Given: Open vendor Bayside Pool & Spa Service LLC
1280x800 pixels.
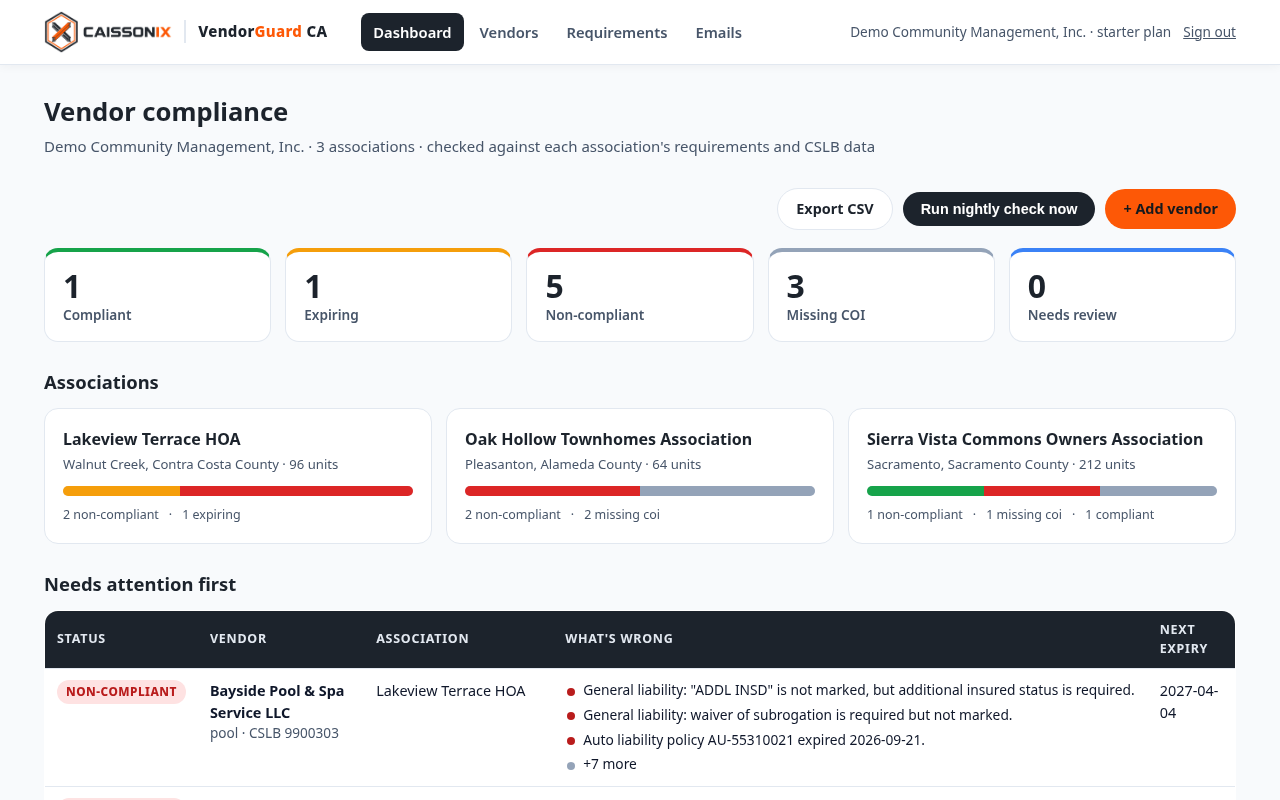Looking at the screenshot, I should (277, 701).
